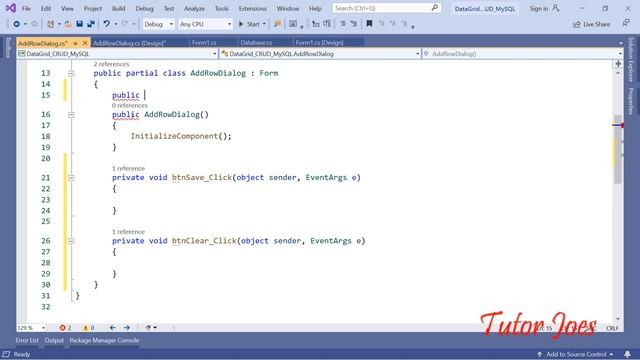
Task: Click the search magnifier icon
Action: (435, 8)
